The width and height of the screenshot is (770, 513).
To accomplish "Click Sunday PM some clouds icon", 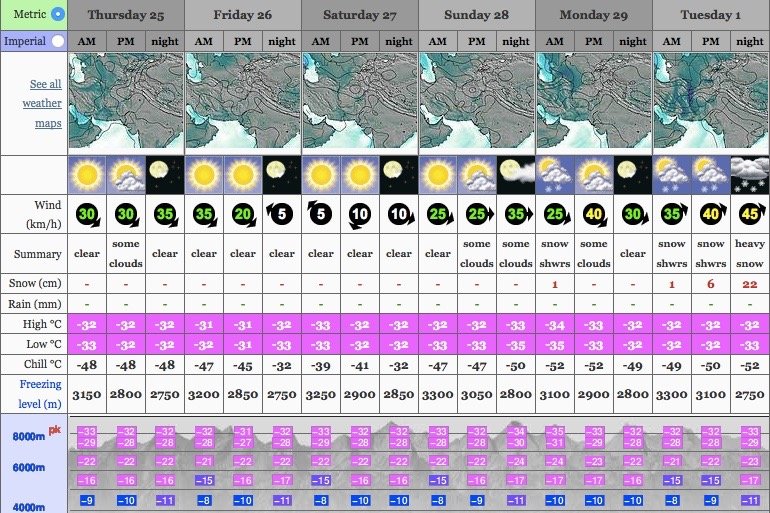I will [x=477, y=174].
